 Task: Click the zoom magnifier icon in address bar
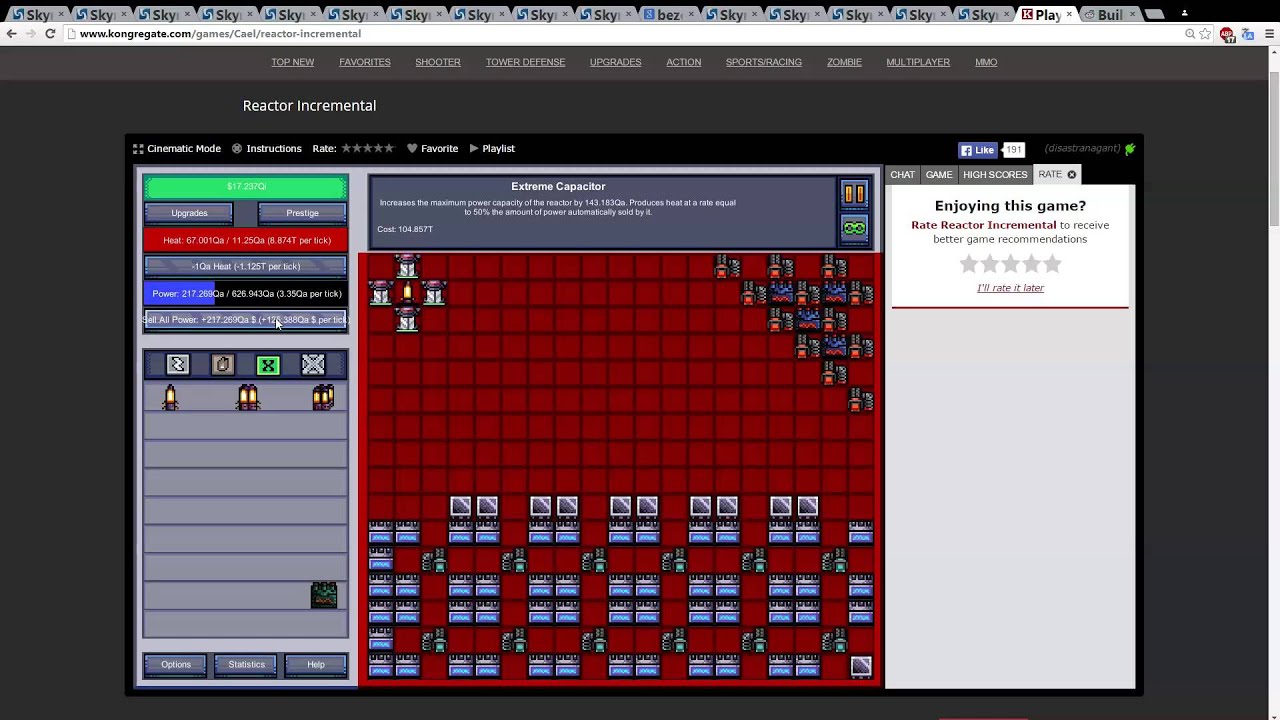(1190, 34)
